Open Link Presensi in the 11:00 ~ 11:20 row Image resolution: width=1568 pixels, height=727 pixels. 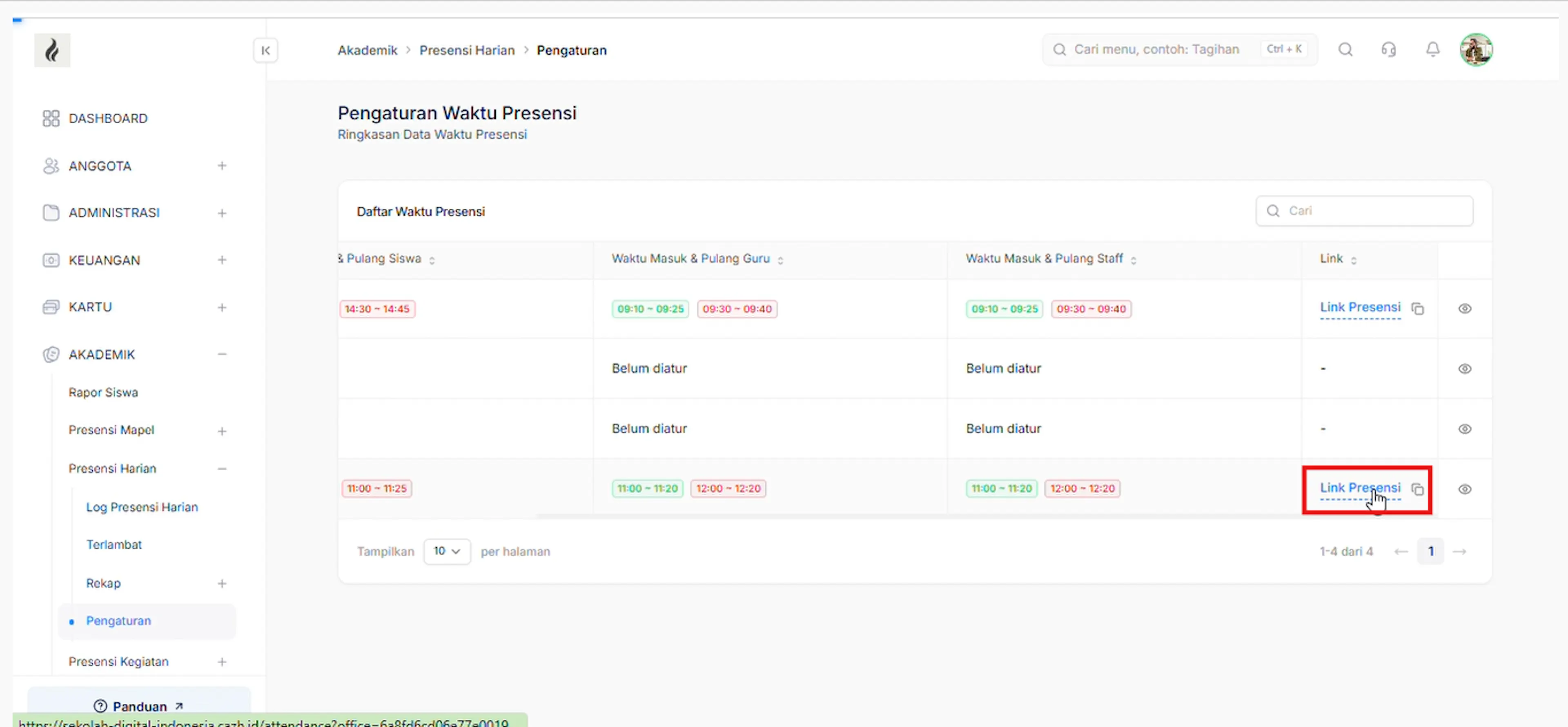(1360, 488)
